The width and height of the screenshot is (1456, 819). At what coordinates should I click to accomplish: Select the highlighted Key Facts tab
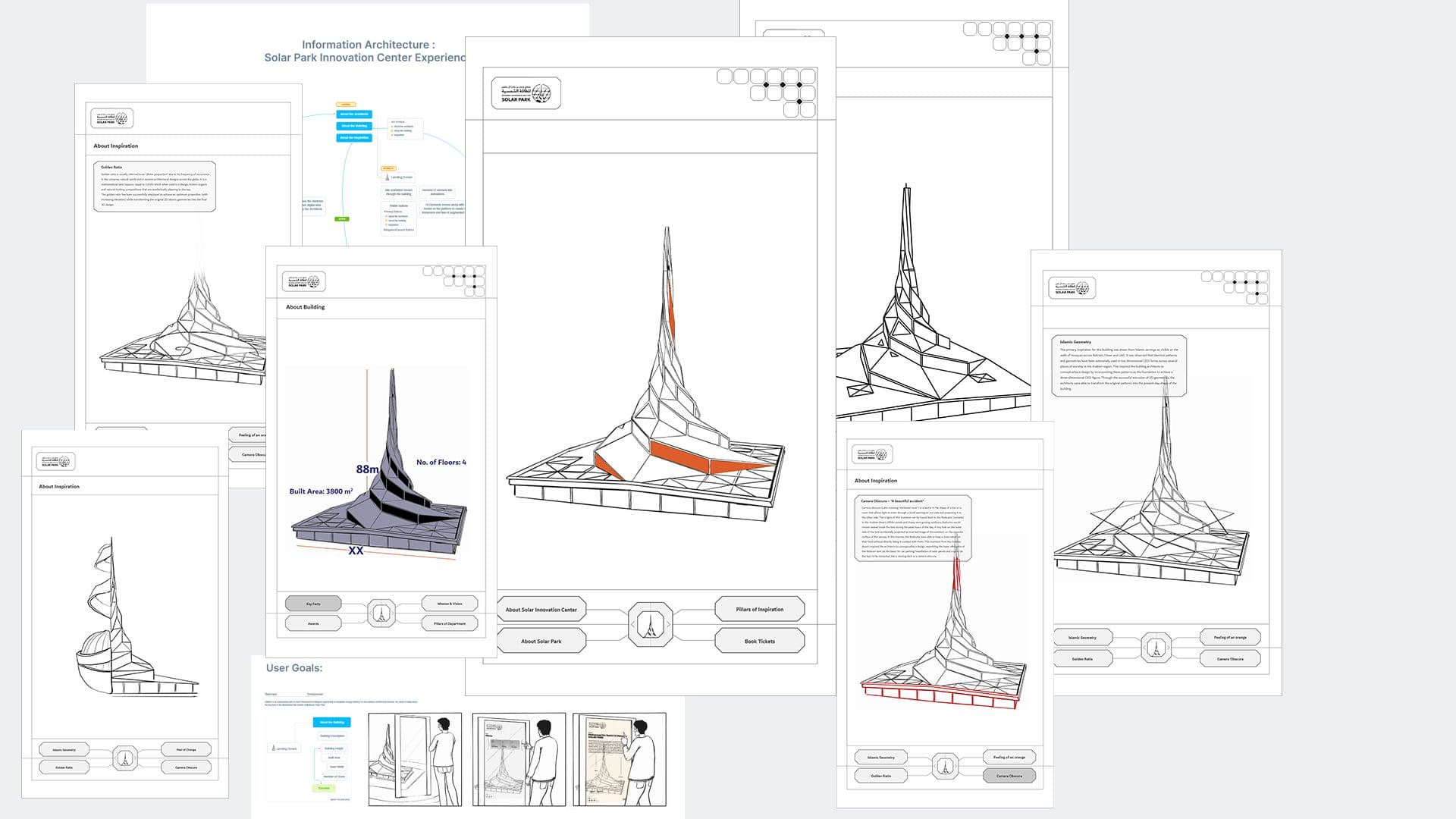coord(313,604)
